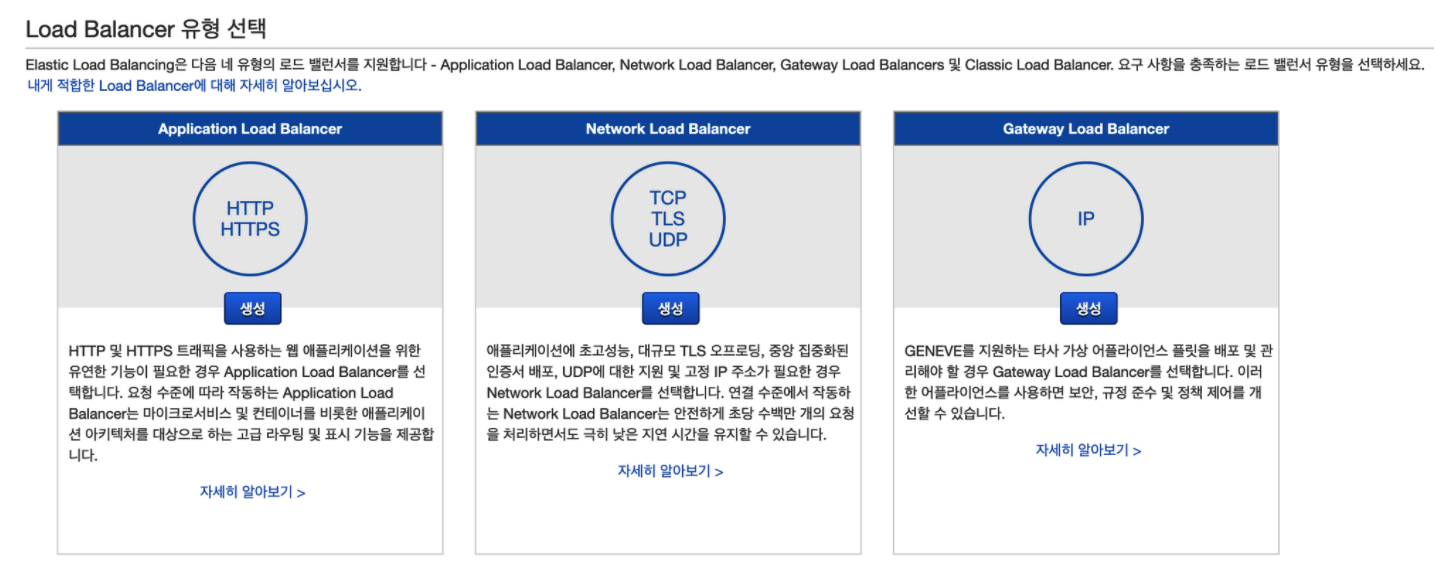Screen dimensions: 1448x576
Task: Select the Gateway Load Balancer card header
Action: 1086,129
